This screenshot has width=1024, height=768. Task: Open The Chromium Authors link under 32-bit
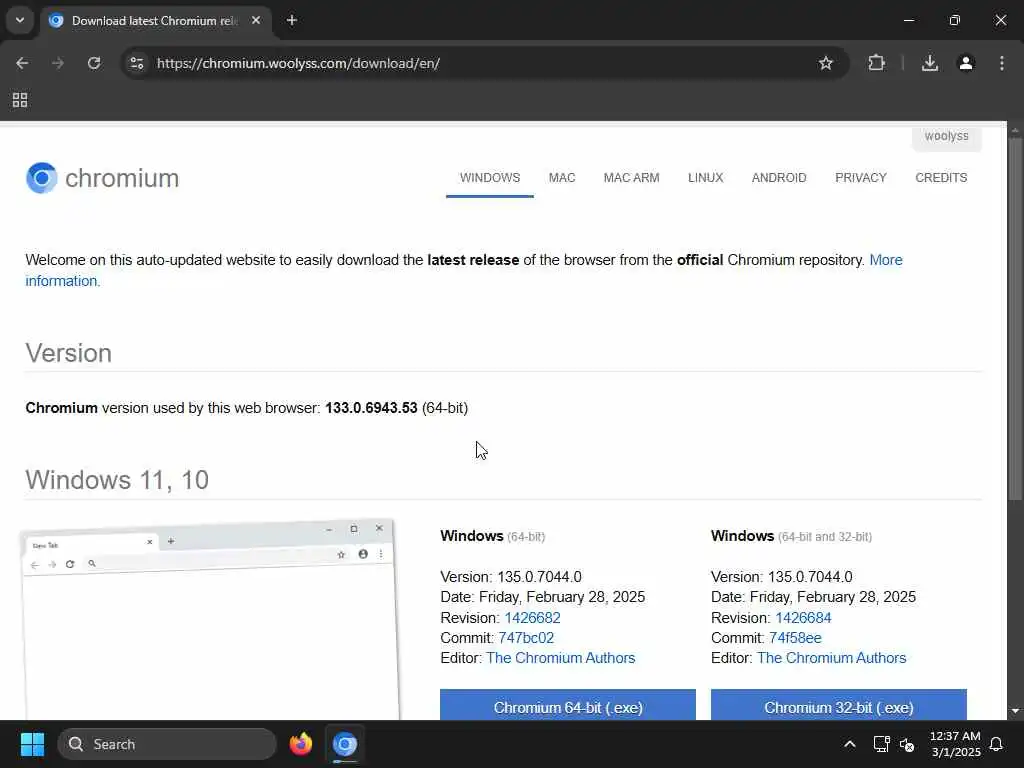(x=831, y=658)
